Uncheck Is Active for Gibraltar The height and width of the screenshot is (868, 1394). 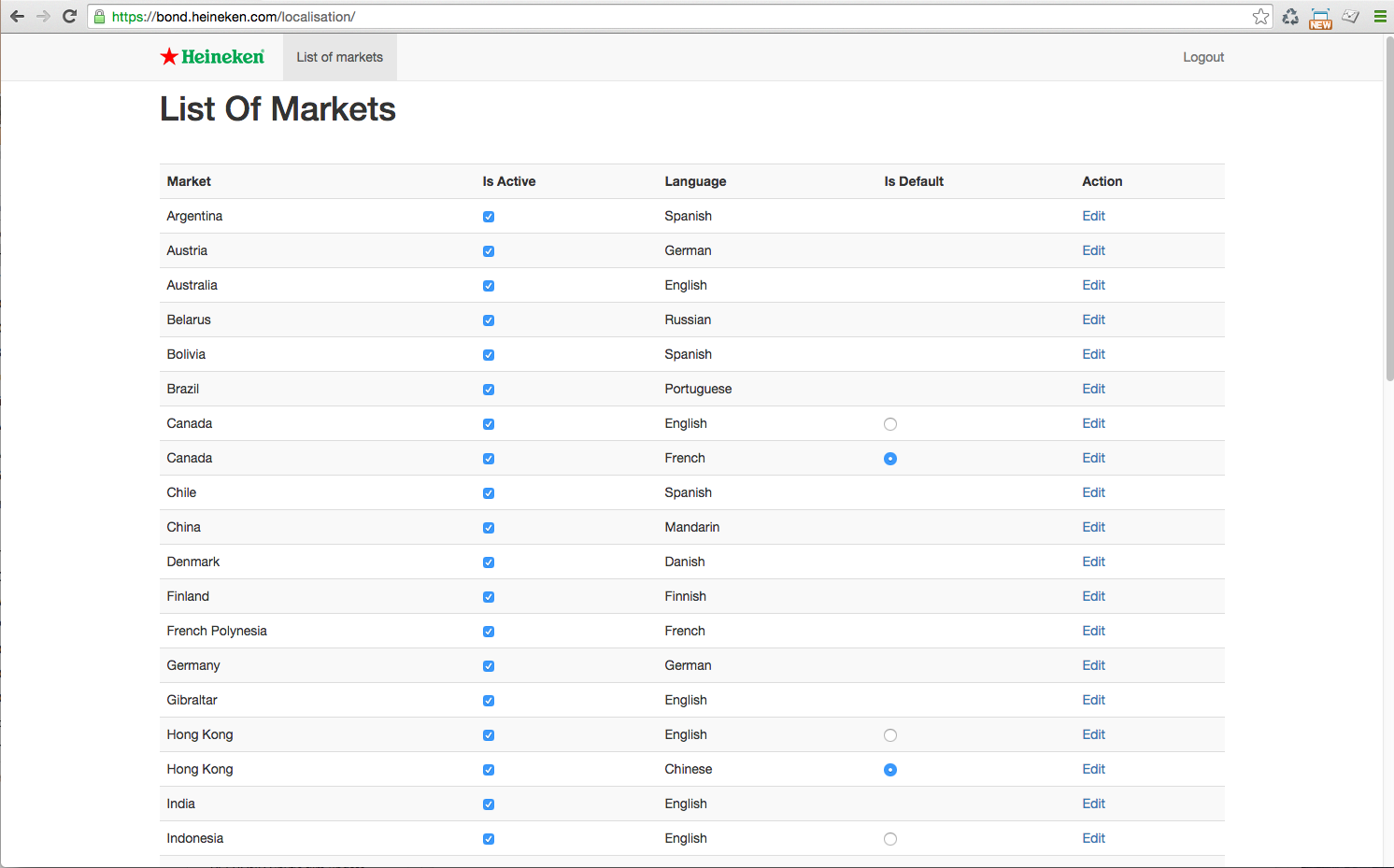(489, 701)
